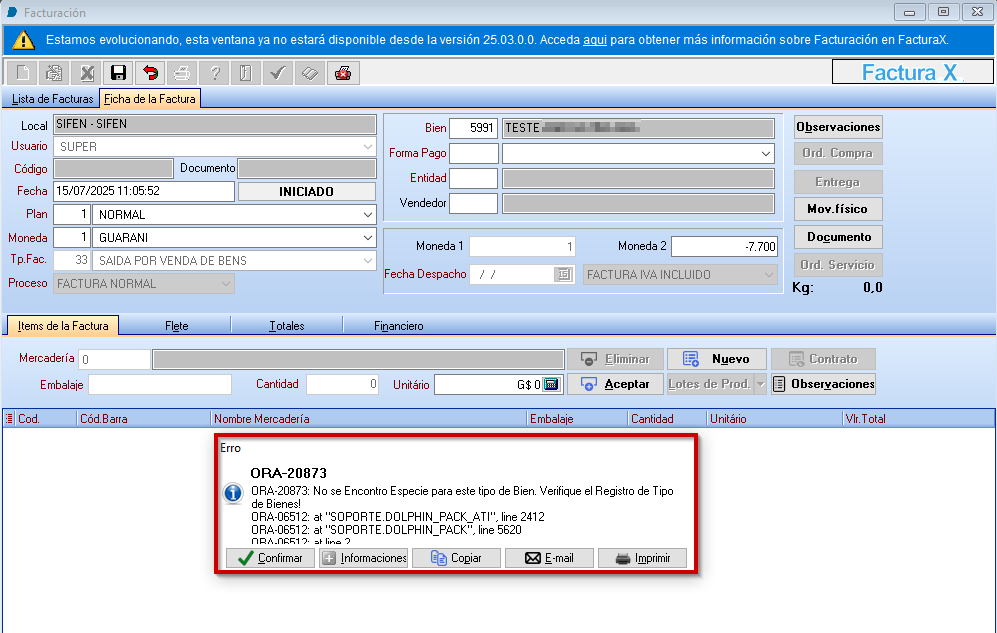Open the Documento button on the right

pos(838,237)
